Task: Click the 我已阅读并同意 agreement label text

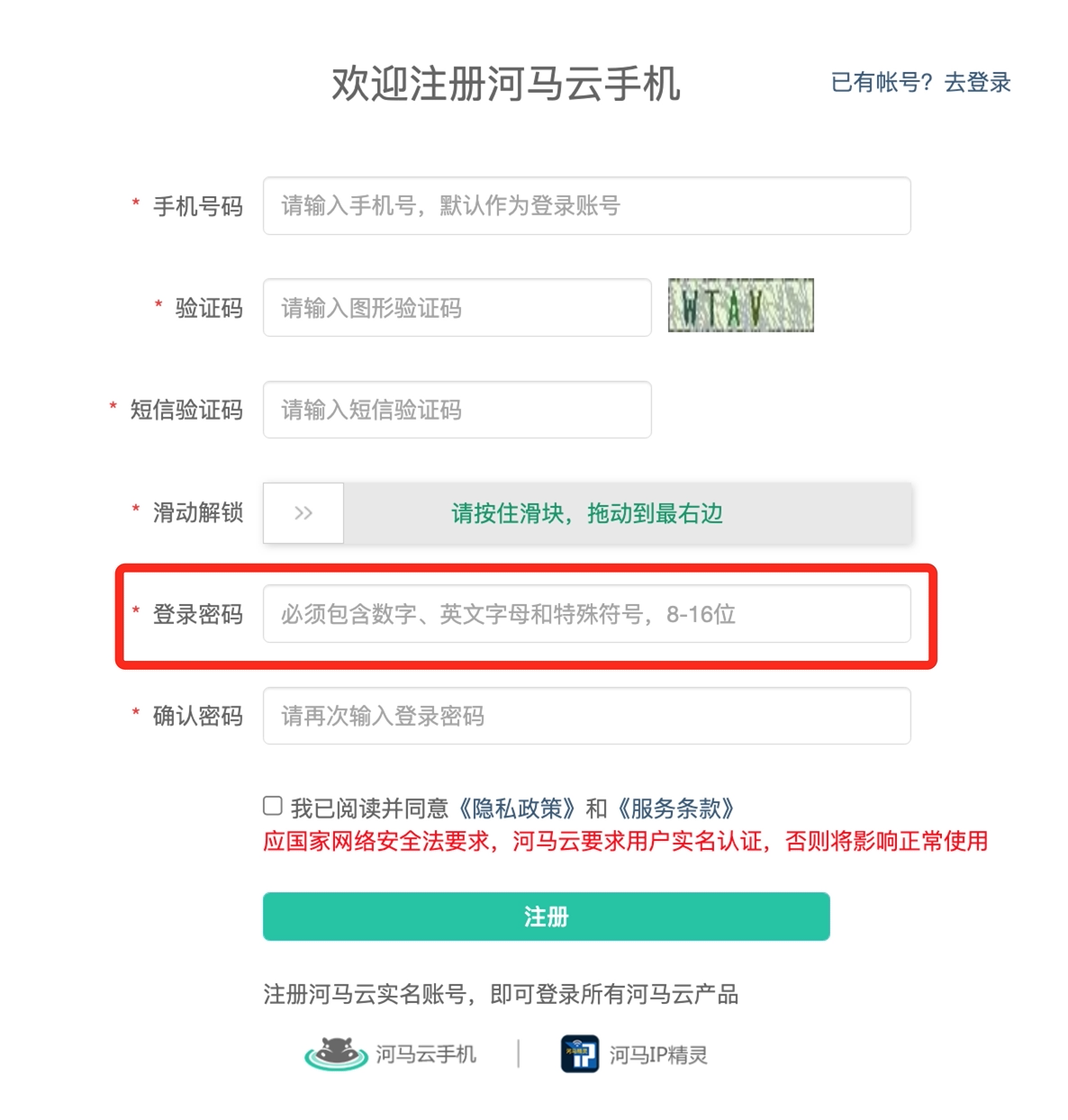Action: (369, 808)
